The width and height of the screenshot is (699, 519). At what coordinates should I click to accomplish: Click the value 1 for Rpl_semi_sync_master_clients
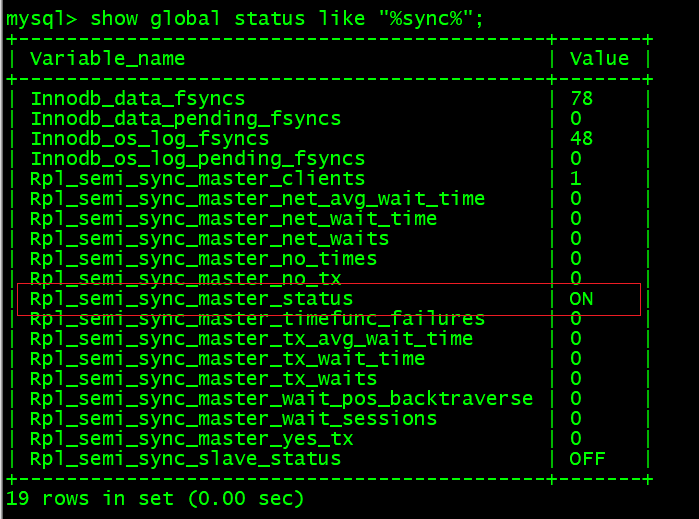pyautogui.click(x=575, y=178)
